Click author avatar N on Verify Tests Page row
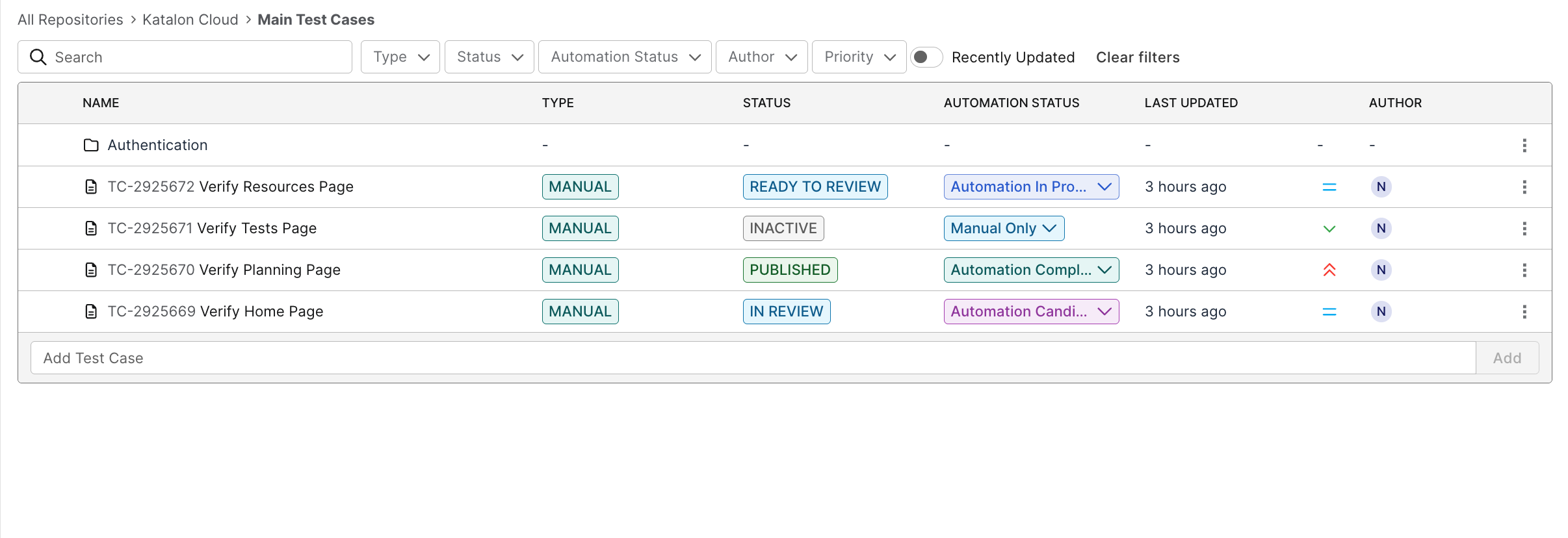 [1381, 229]
